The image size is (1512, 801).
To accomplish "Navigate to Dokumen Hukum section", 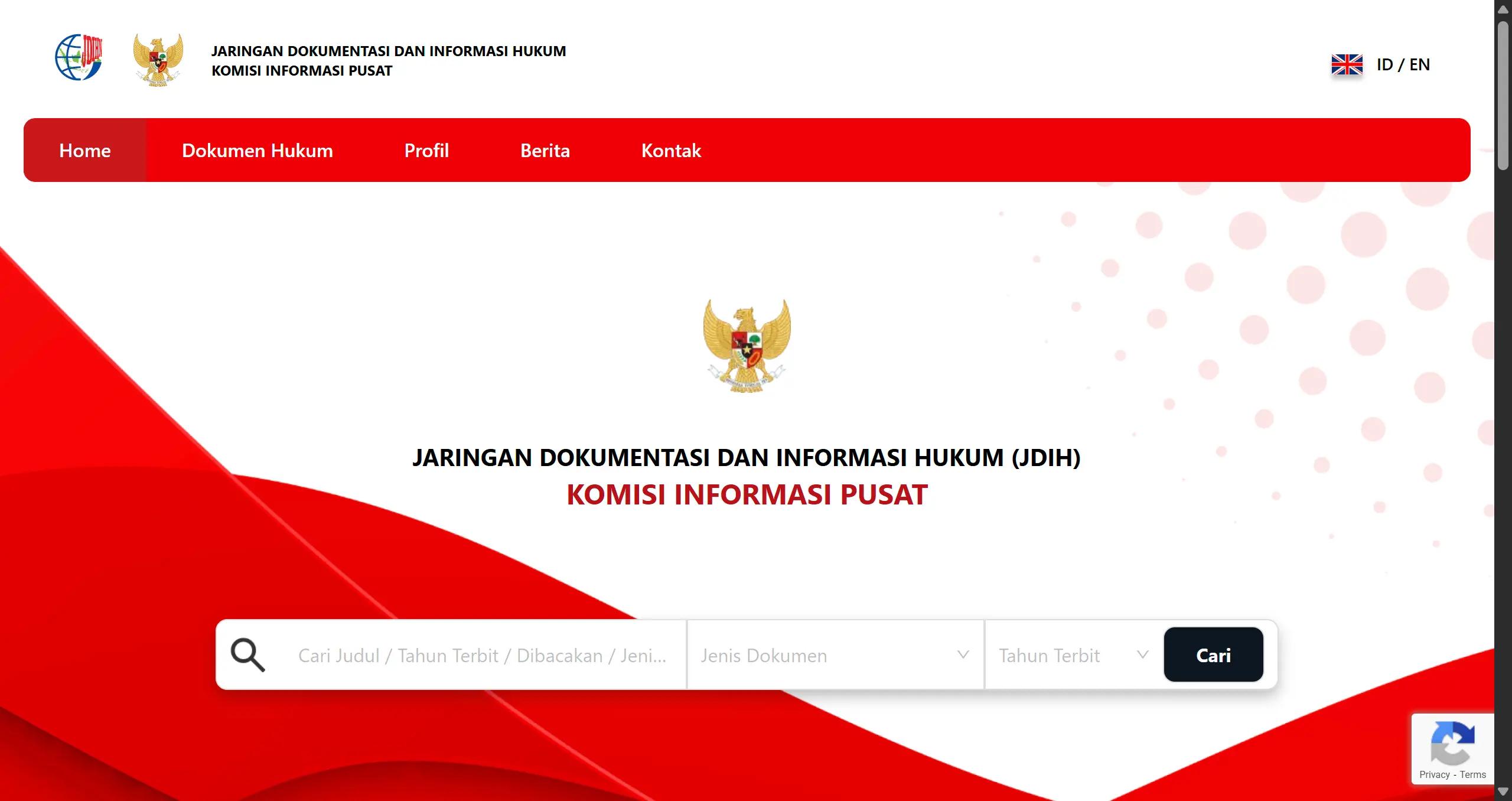I will [256, 150].
